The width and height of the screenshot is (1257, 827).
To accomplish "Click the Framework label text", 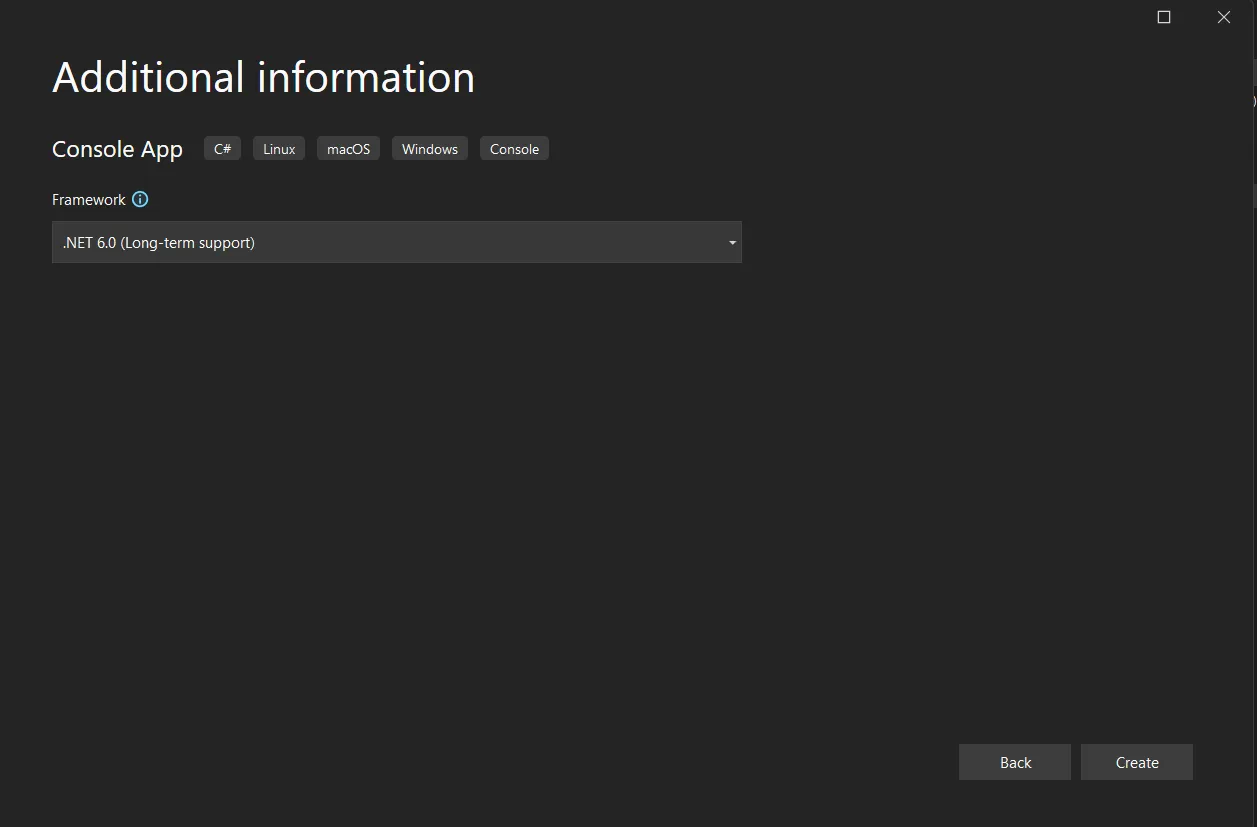I will (89, 200).
